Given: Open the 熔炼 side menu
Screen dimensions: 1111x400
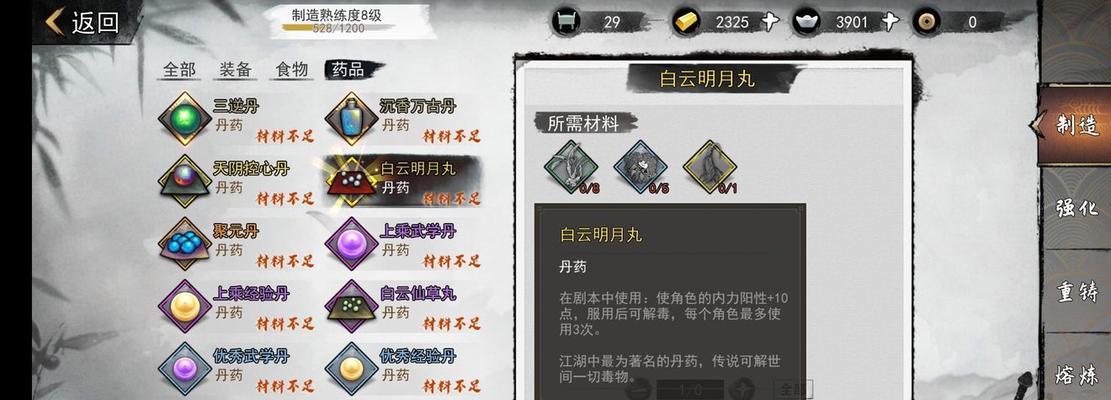Looking at the screenshot, I should point(1077,374).
